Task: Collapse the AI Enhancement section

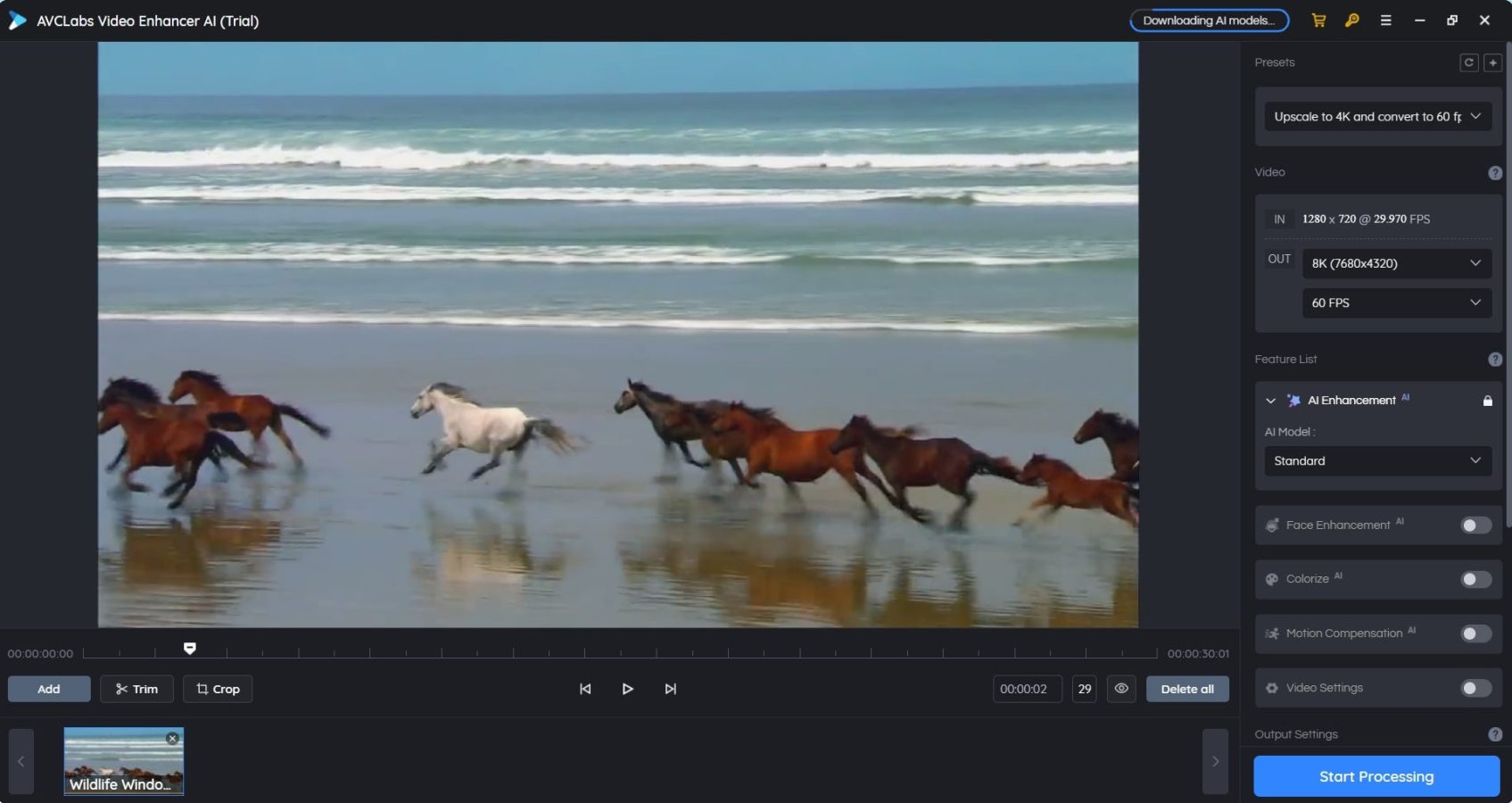Action: [x=1270, y=401]
